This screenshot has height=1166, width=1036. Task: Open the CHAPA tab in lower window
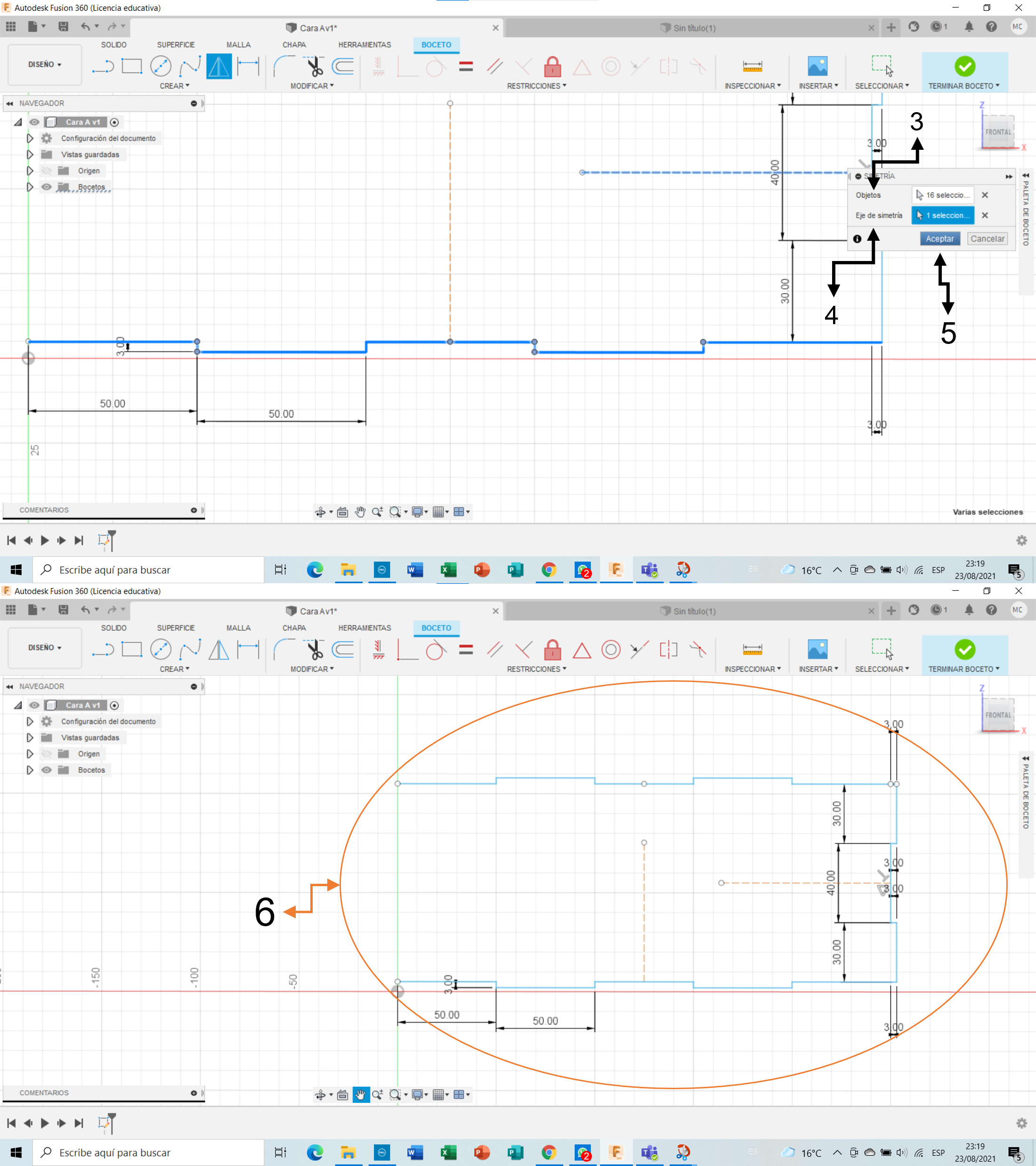pyautogui.click(x=294, y=628)
